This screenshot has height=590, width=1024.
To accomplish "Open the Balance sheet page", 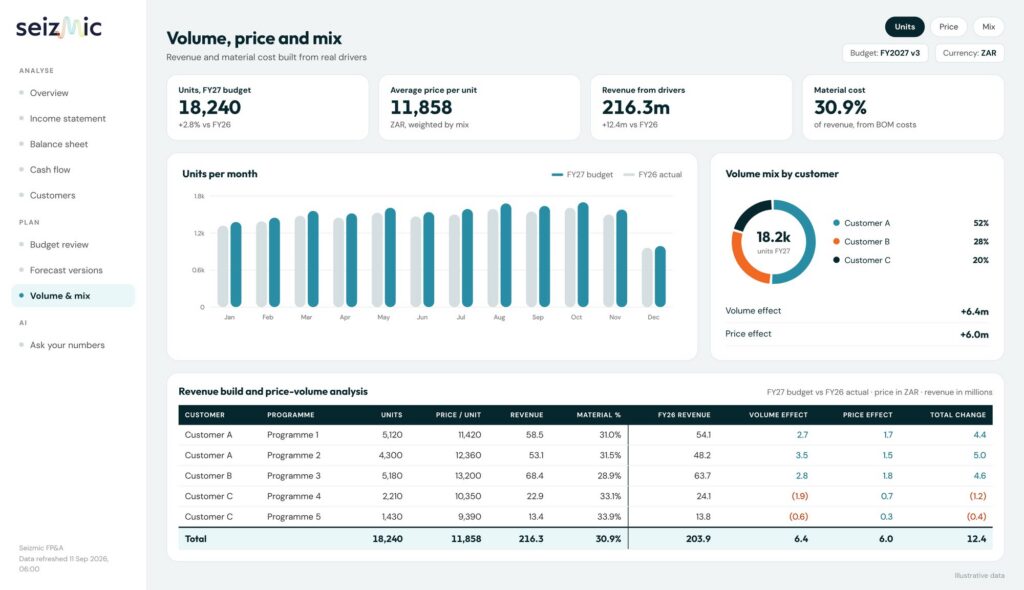I will pyautogui.click(x=58, y=144).
